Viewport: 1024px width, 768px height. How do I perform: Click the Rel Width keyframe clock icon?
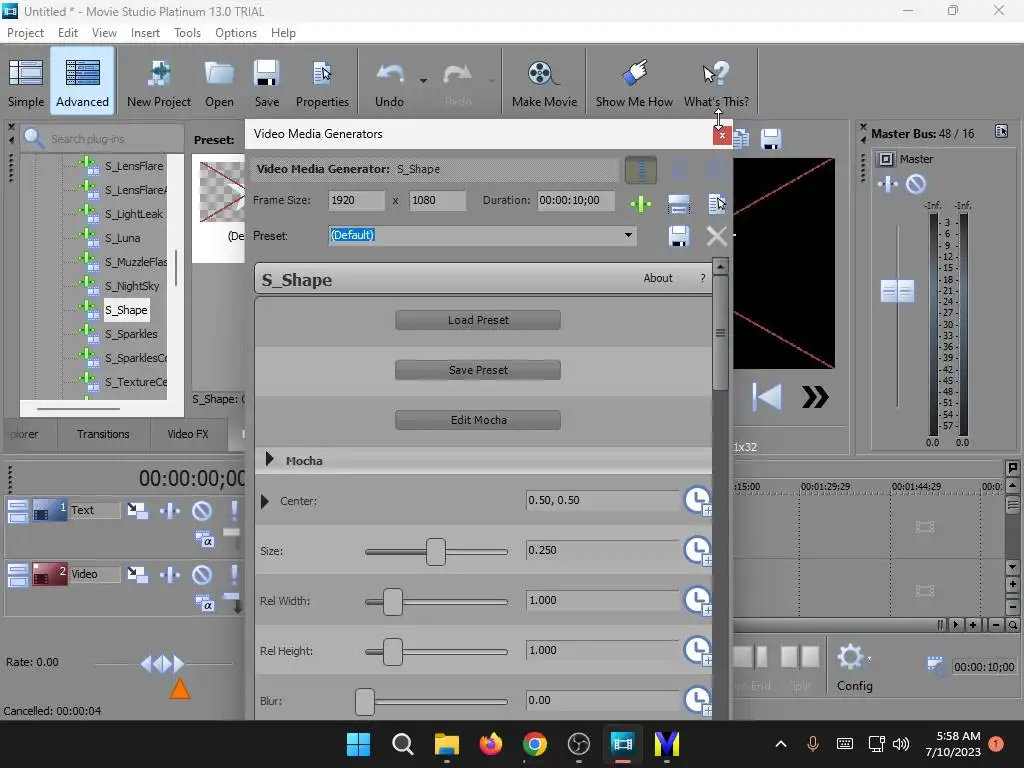(x=697, y=600)
